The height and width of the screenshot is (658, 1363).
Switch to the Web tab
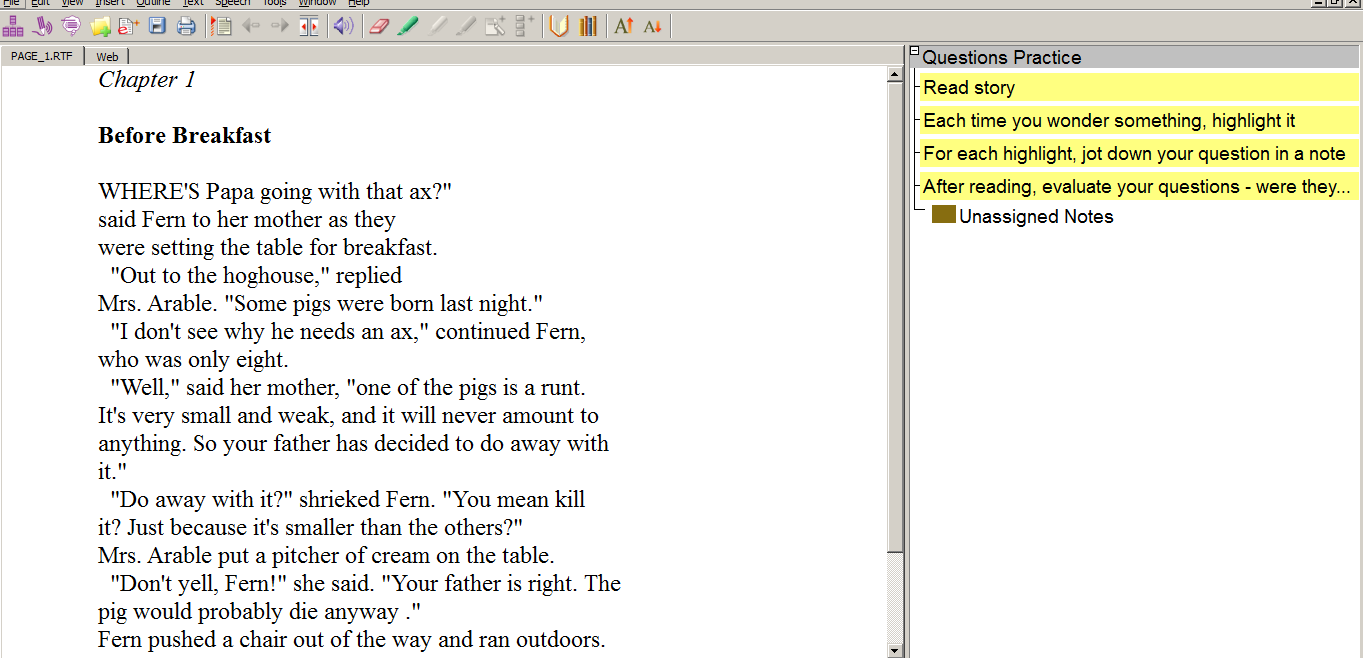pyautogui.click(x=107, y=56)
